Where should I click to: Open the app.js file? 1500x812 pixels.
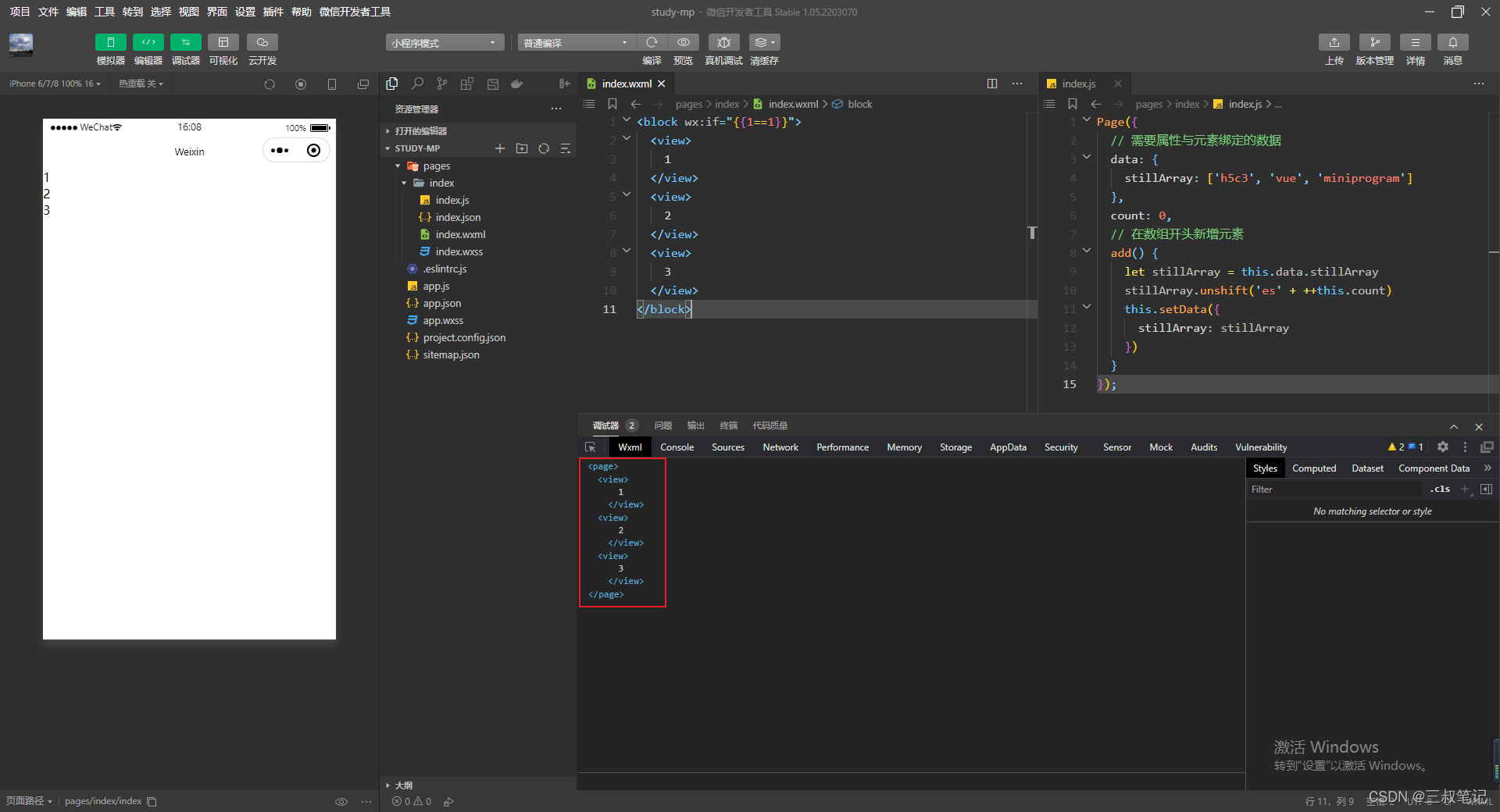[x=436, y=287]
